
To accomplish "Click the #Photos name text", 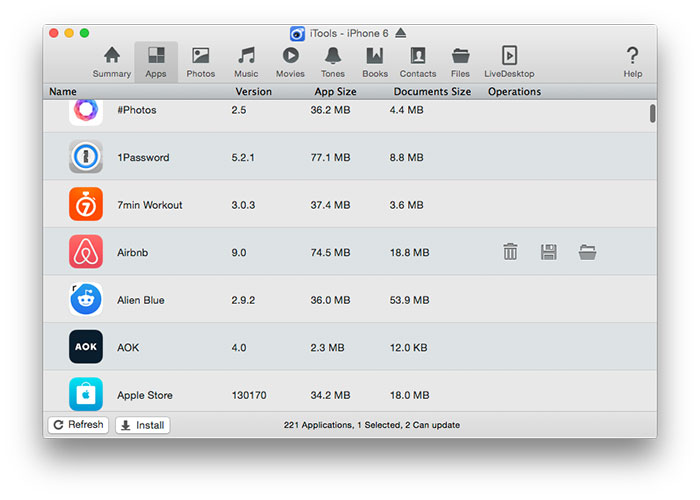I will (137, 110).
